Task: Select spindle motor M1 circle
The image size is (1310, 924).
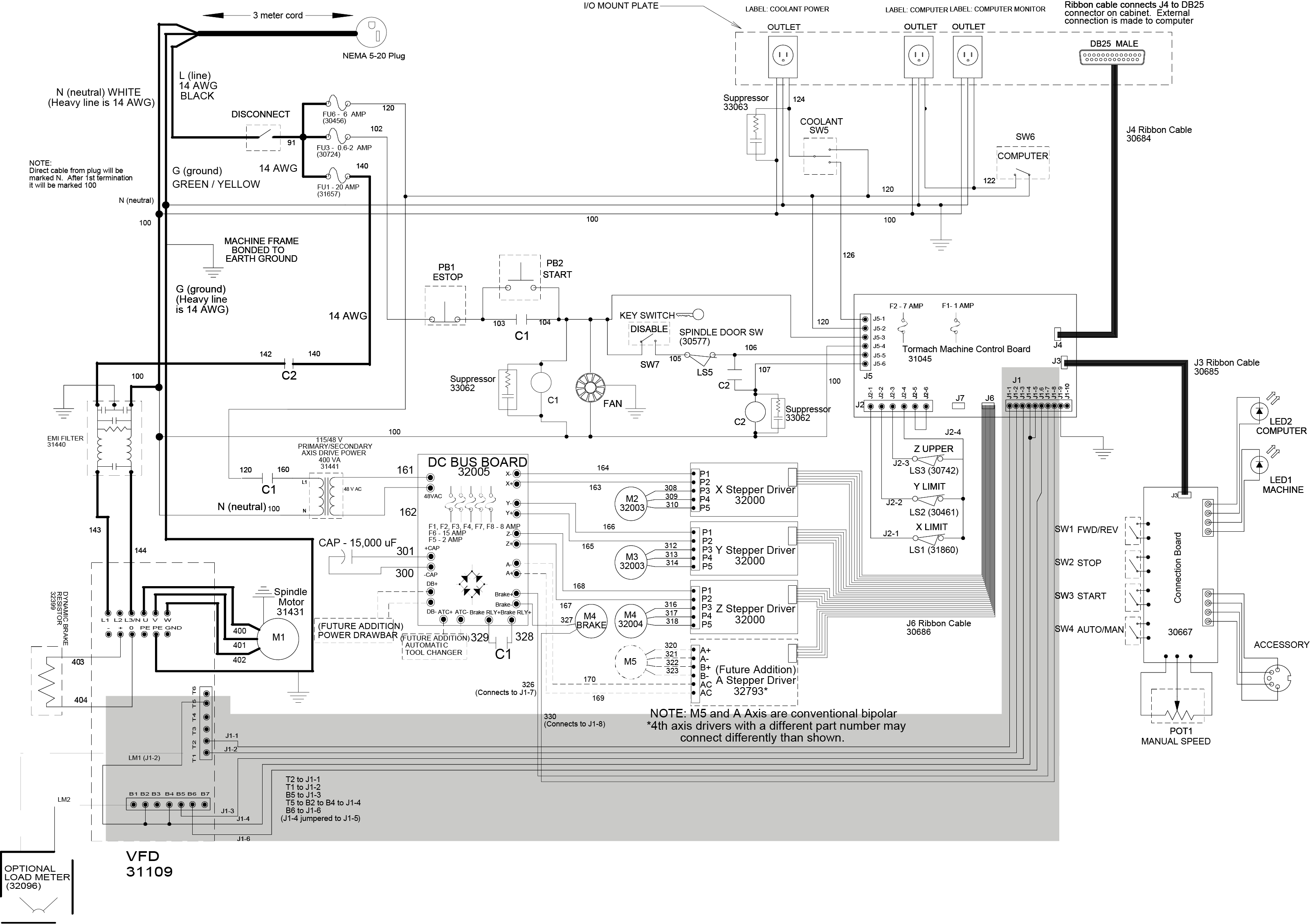Action: (x=278, y=638)
